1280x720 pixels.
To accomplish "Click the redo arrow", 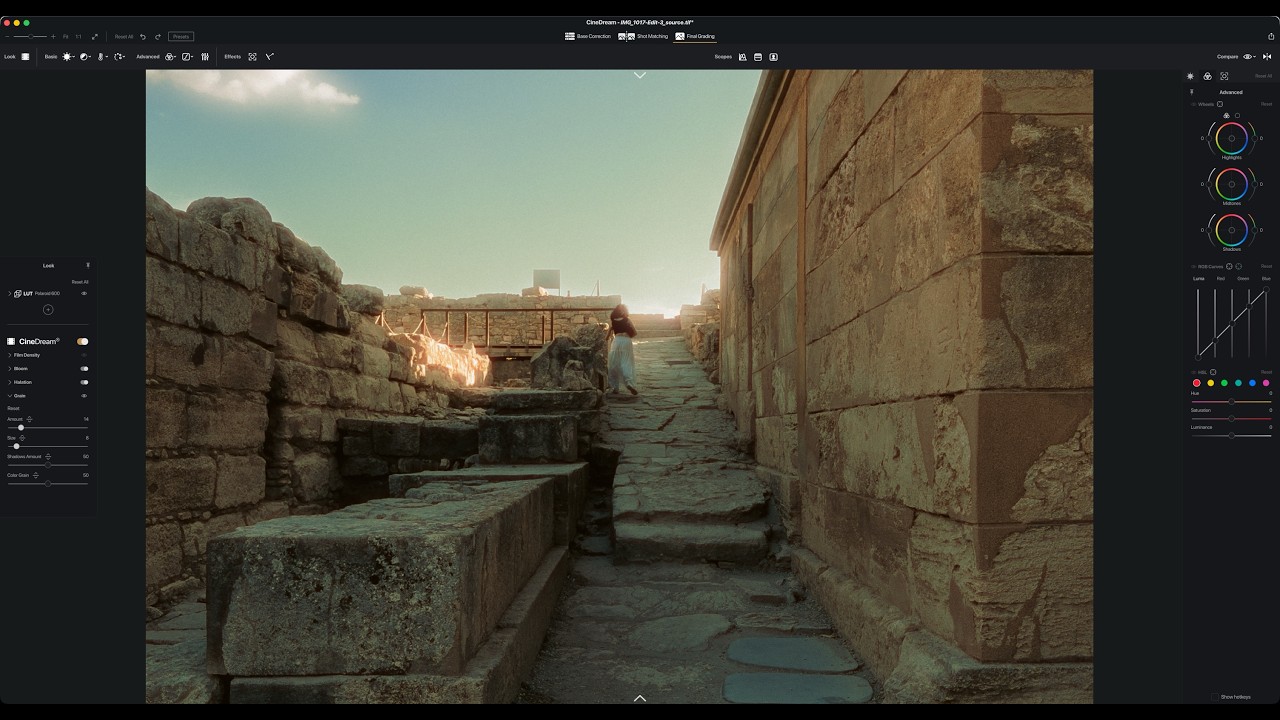I will click(157, 36).
